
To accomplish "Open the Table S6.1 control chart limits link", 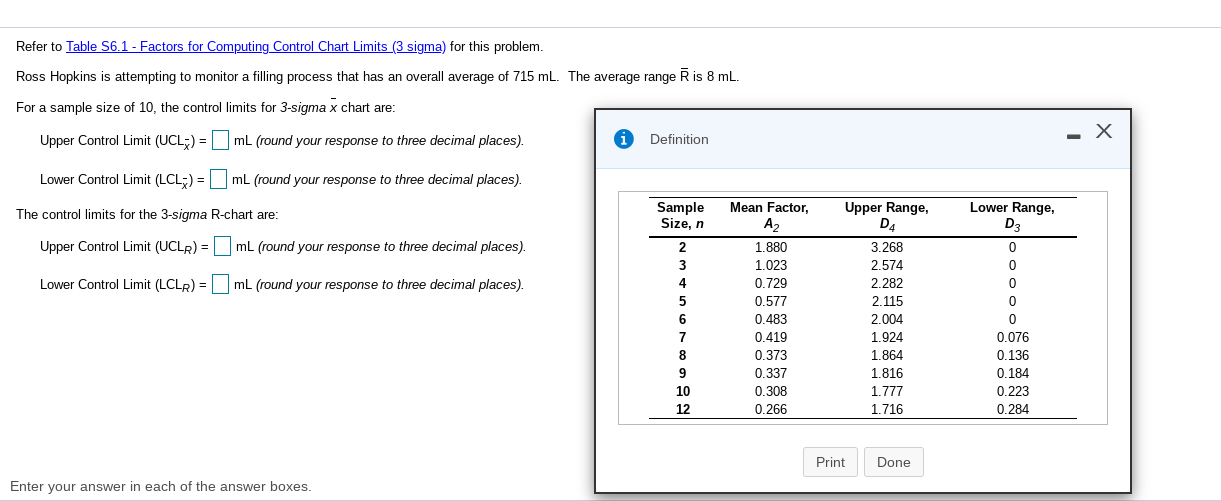I will pyautogui.click(x=256, y=47).
